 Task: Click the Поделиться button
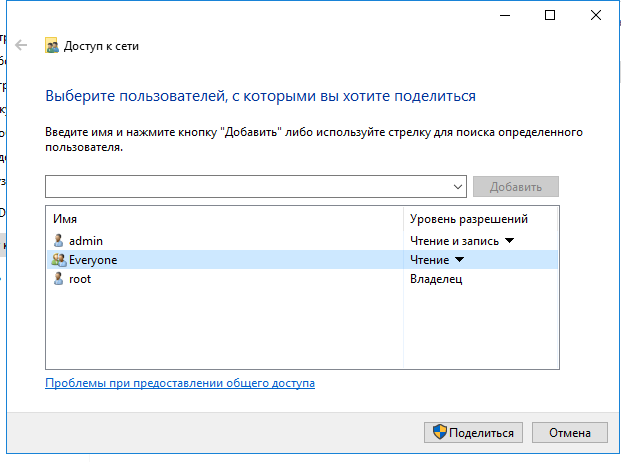tap(474, 433)
